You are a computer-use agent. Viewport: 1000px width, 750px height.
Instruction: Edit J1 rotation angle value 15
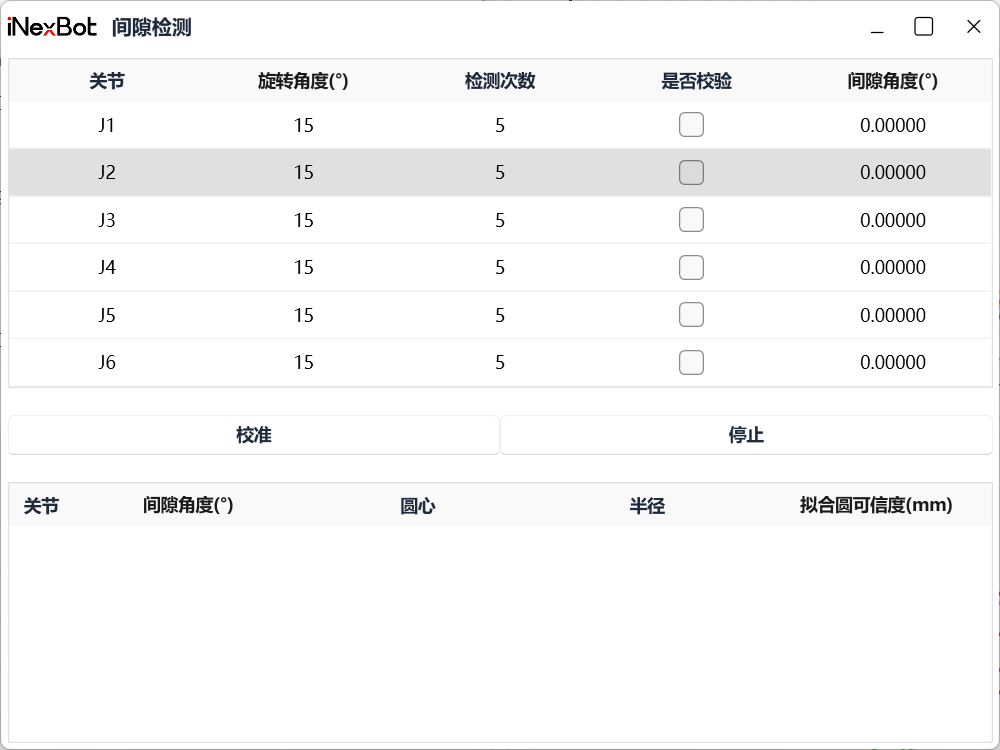click(x=304, y=126)
